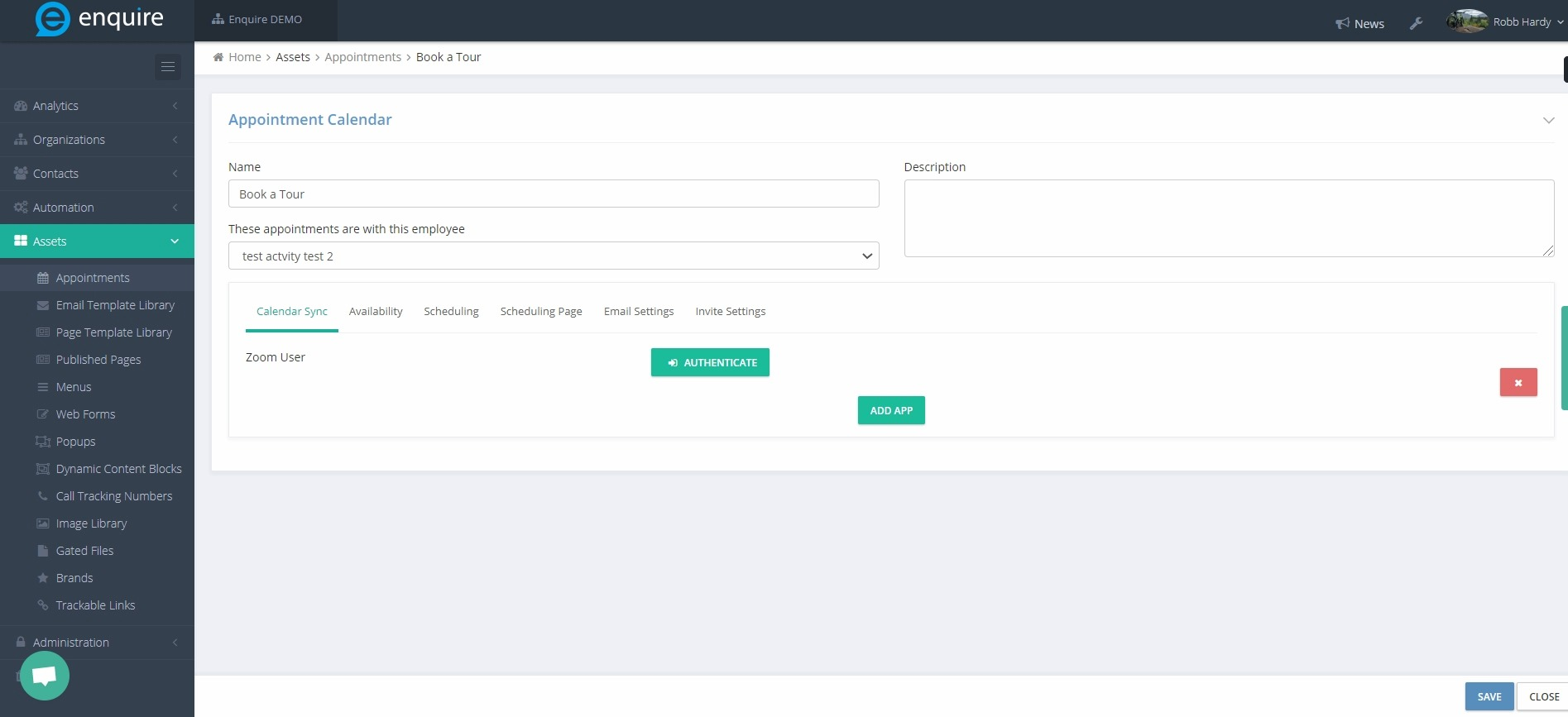Click the Automation gears icon

coord(21,208)
